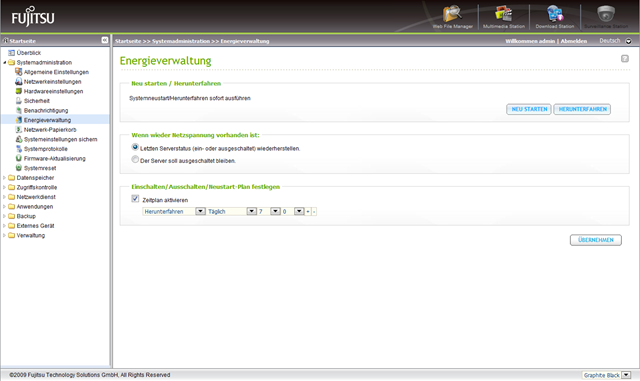Open Firmware-Aktualisierung in the tree
Screen dimensions: 640x381
55,158
